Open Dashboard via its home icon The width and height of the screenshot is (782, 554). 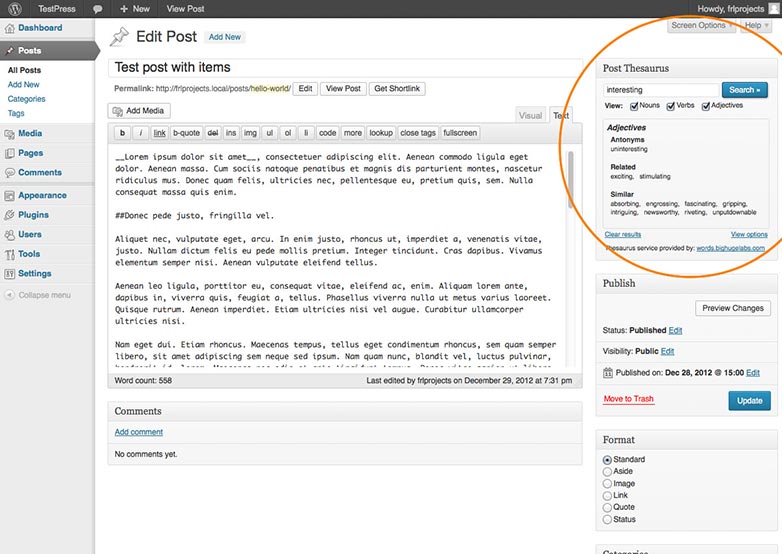pyautogui.click(x=9, y=28)
